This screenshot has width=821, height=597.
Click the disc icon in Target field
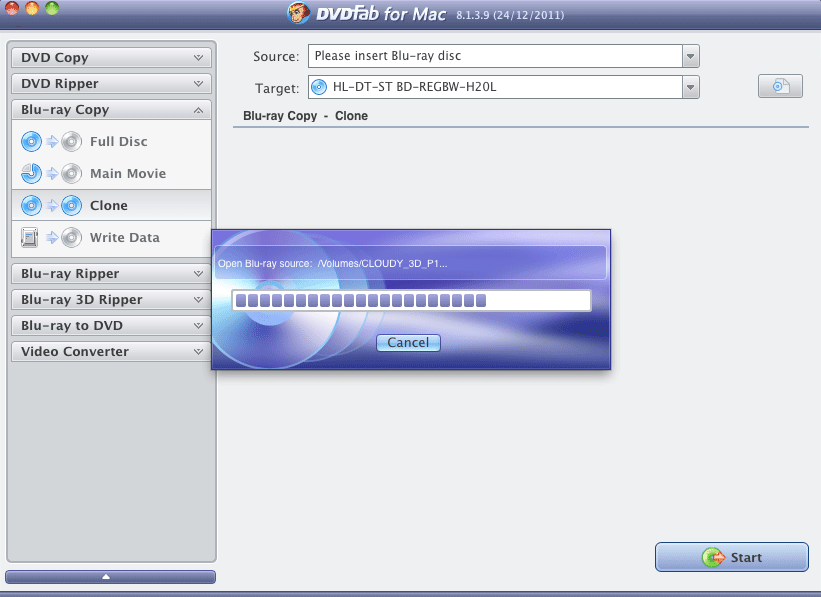[x=319, y=87]
